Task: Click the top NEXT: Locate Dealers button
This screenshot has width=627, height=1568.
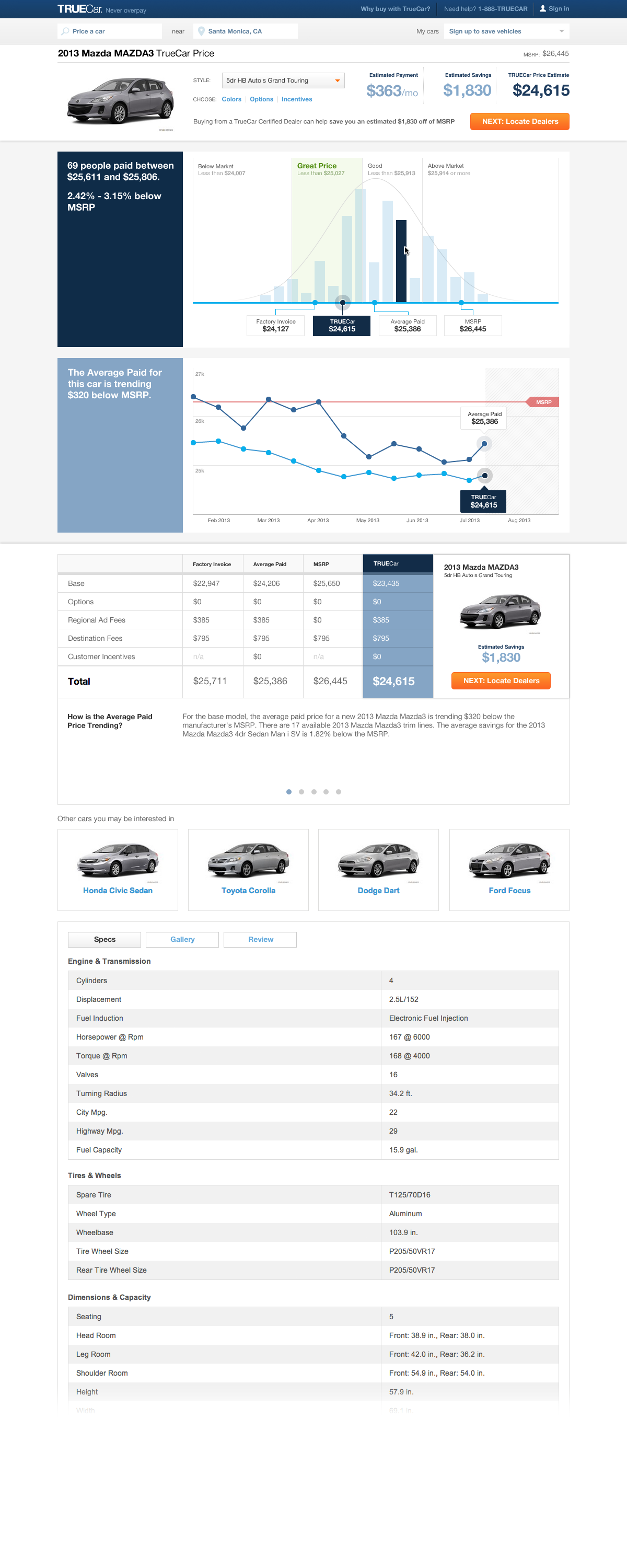Action: pos(519,121)
